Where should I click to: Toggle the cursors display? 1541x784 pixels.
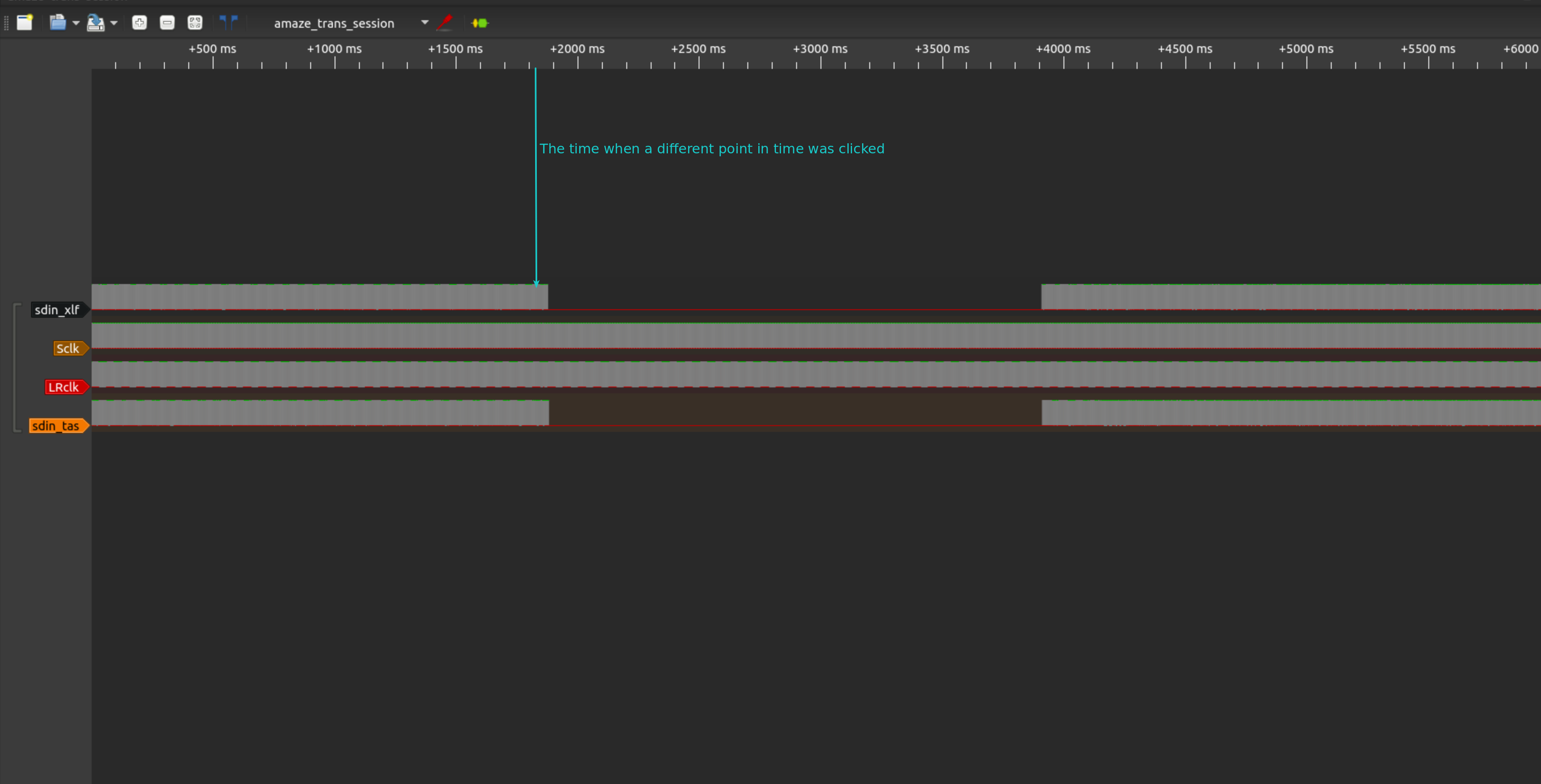click(x=229, y=23)
